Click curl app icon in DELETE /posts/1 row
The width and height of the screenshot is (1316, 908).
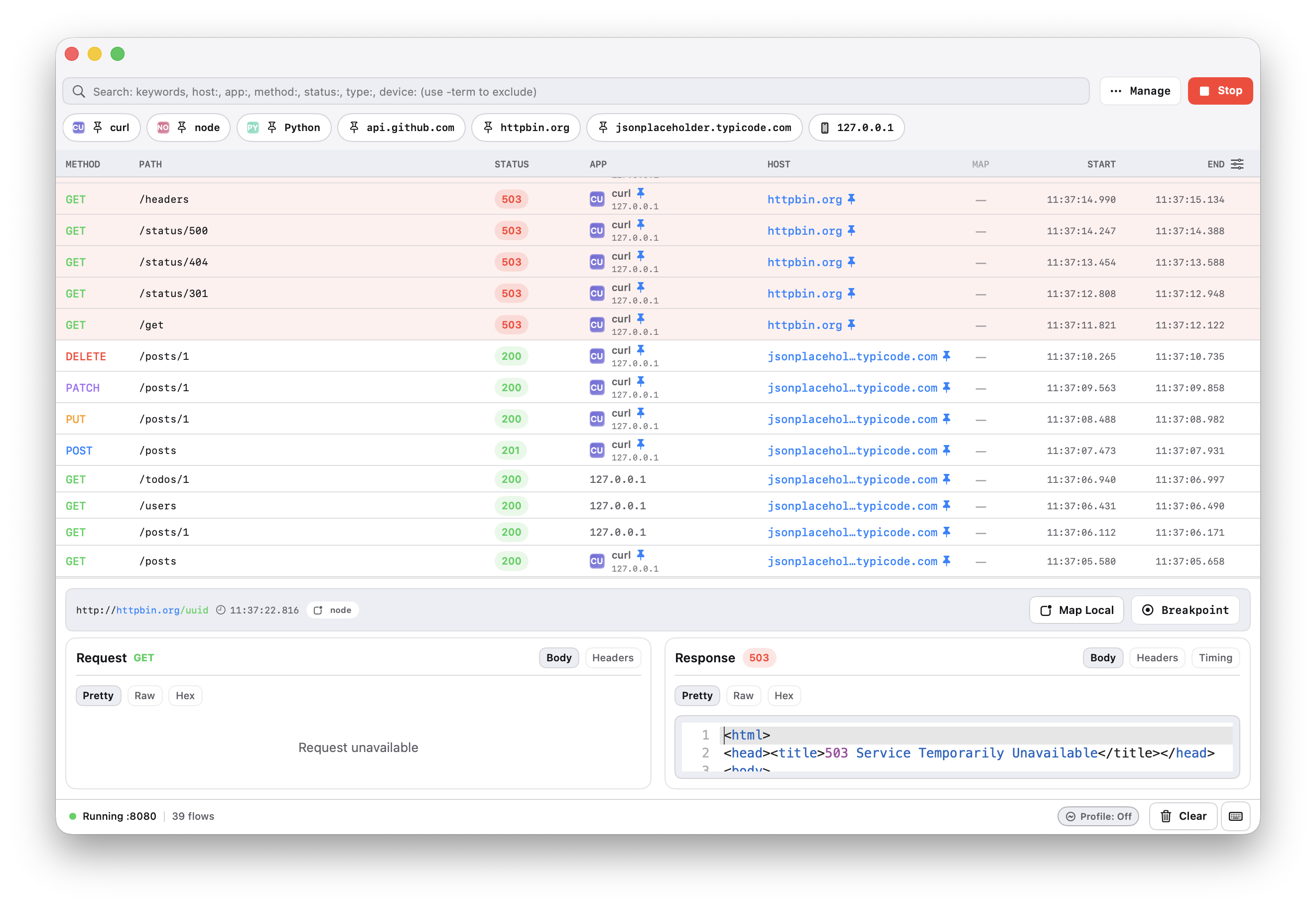pyautogui.click(x=596, y=356)
